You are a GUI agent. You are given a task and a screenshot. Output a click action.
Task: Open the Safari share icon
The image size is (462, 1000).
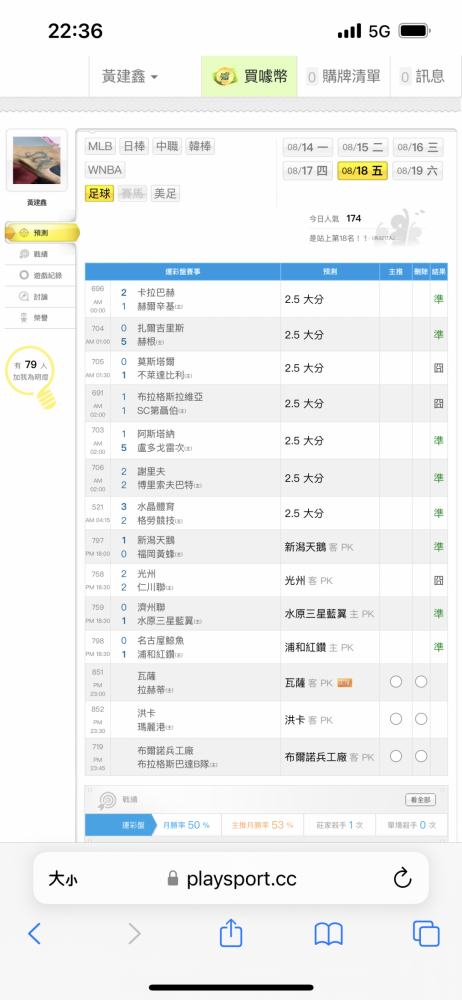click(231, 933)
